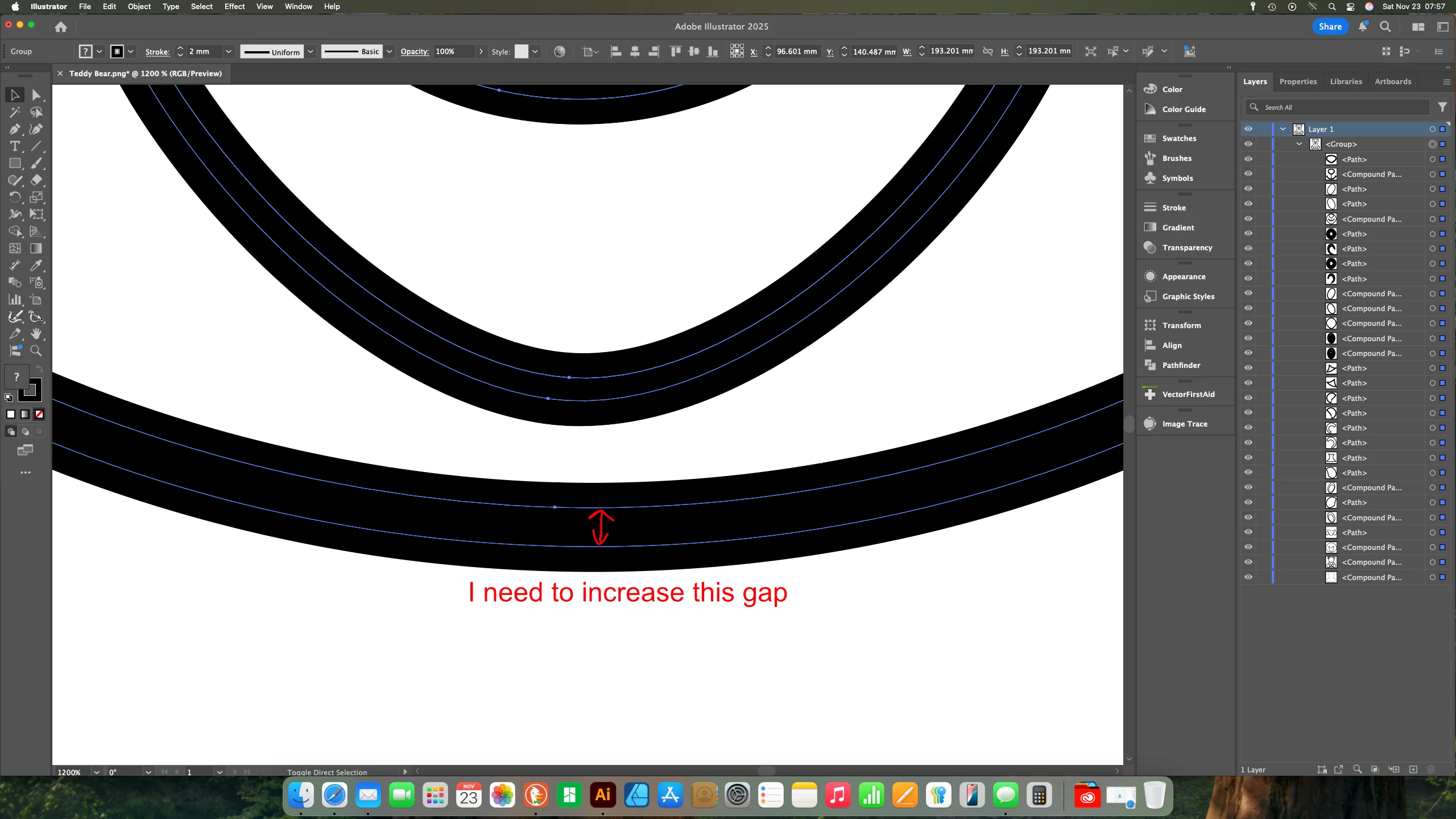Hide Layer 1 with eye icon
This screenshot has width=1456, height=819.
click(x=1248, y=129)
